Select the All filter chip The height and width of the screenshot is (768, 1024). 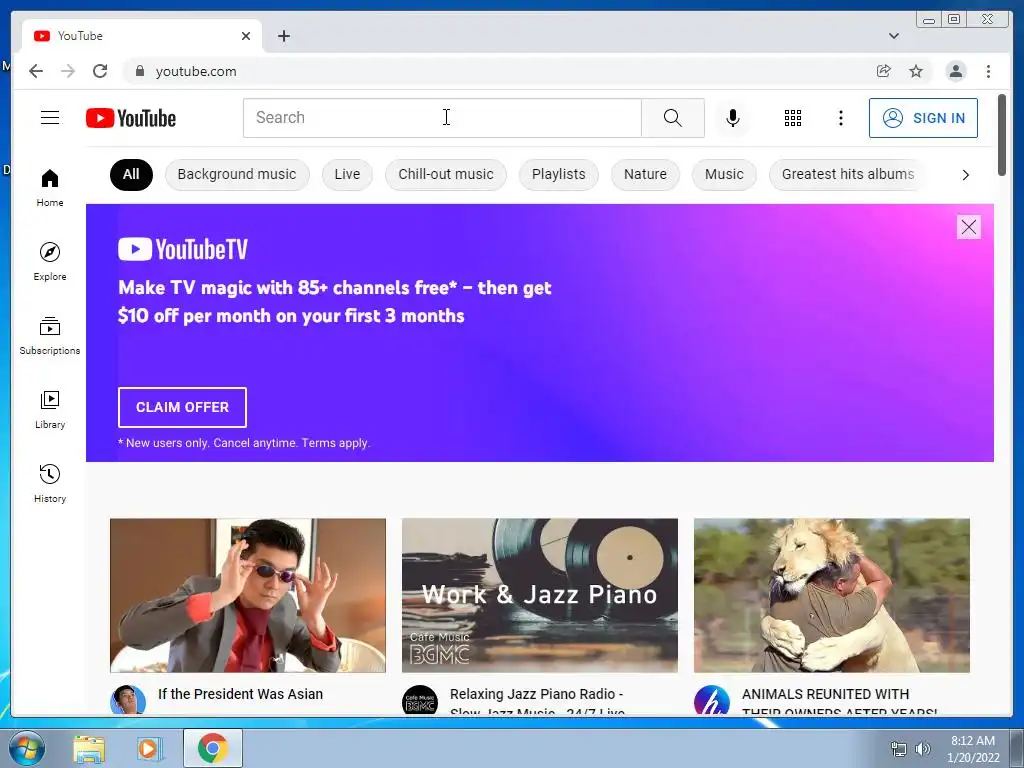click(x=131, y=174)
